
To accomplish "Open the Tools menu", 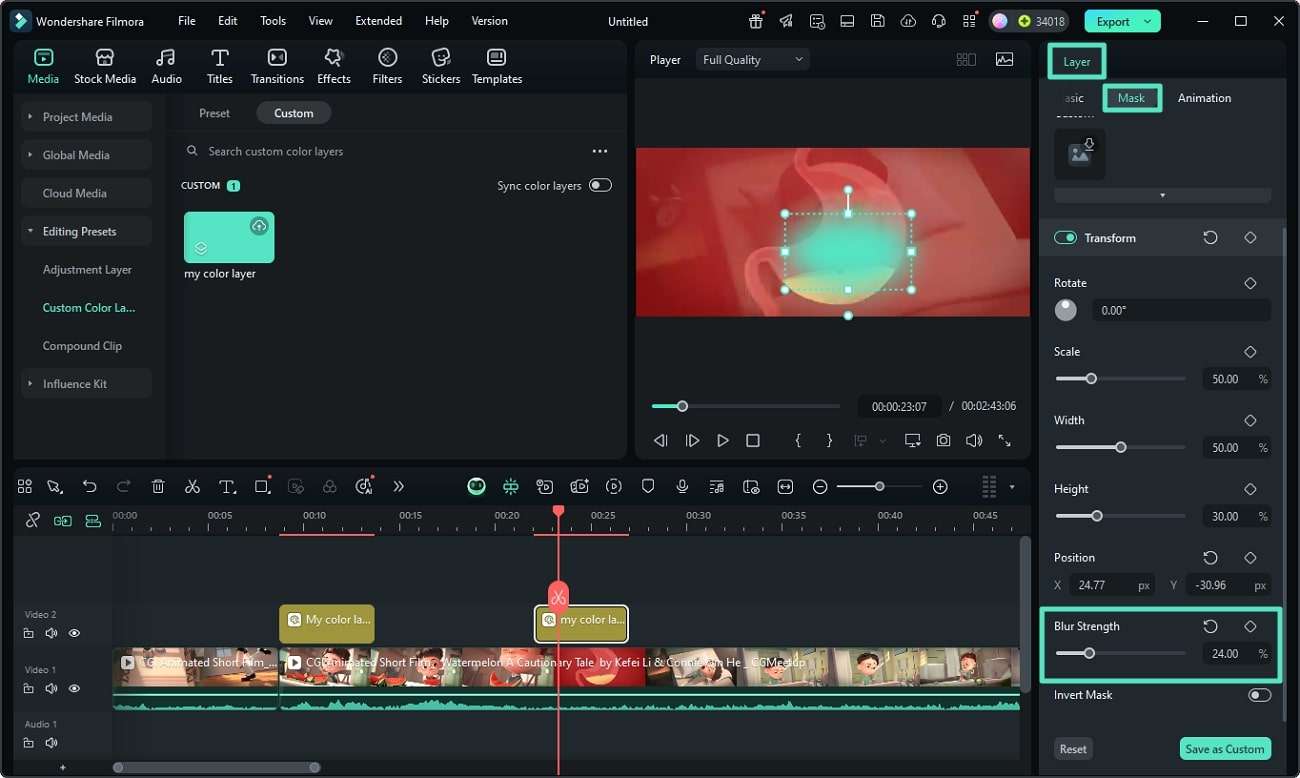I will pos(273,21).
